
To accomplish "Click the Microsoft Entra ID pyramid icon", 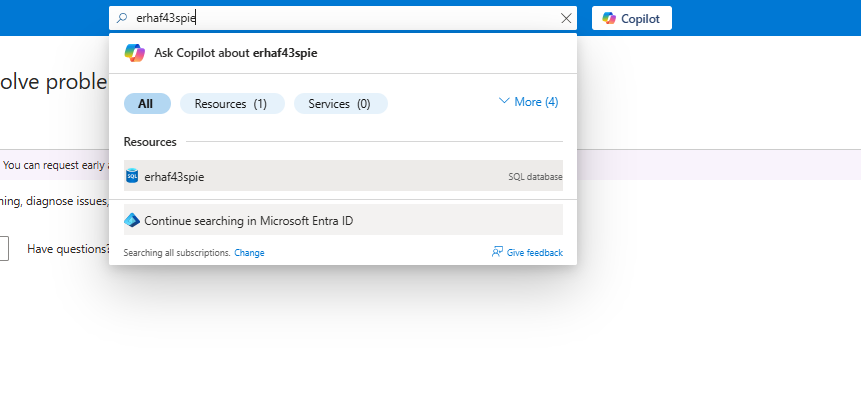I will [132, 220].
